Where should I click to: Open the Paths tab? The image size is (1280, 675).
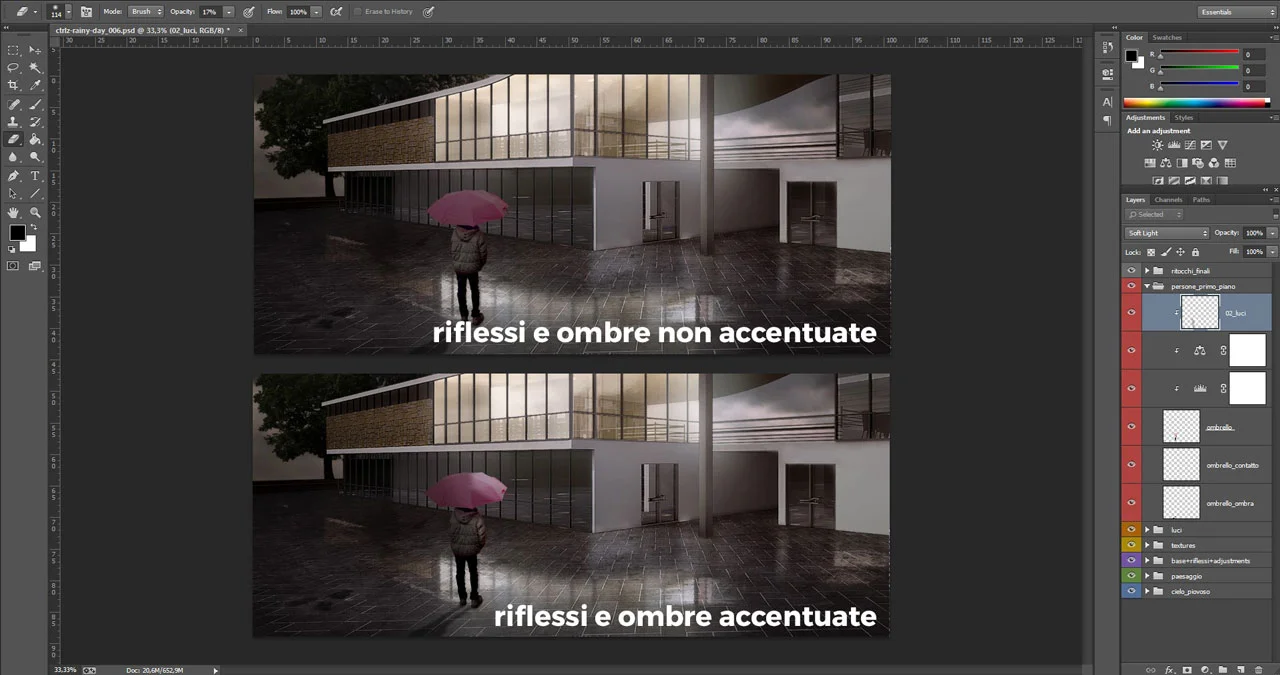(1201, 199)
